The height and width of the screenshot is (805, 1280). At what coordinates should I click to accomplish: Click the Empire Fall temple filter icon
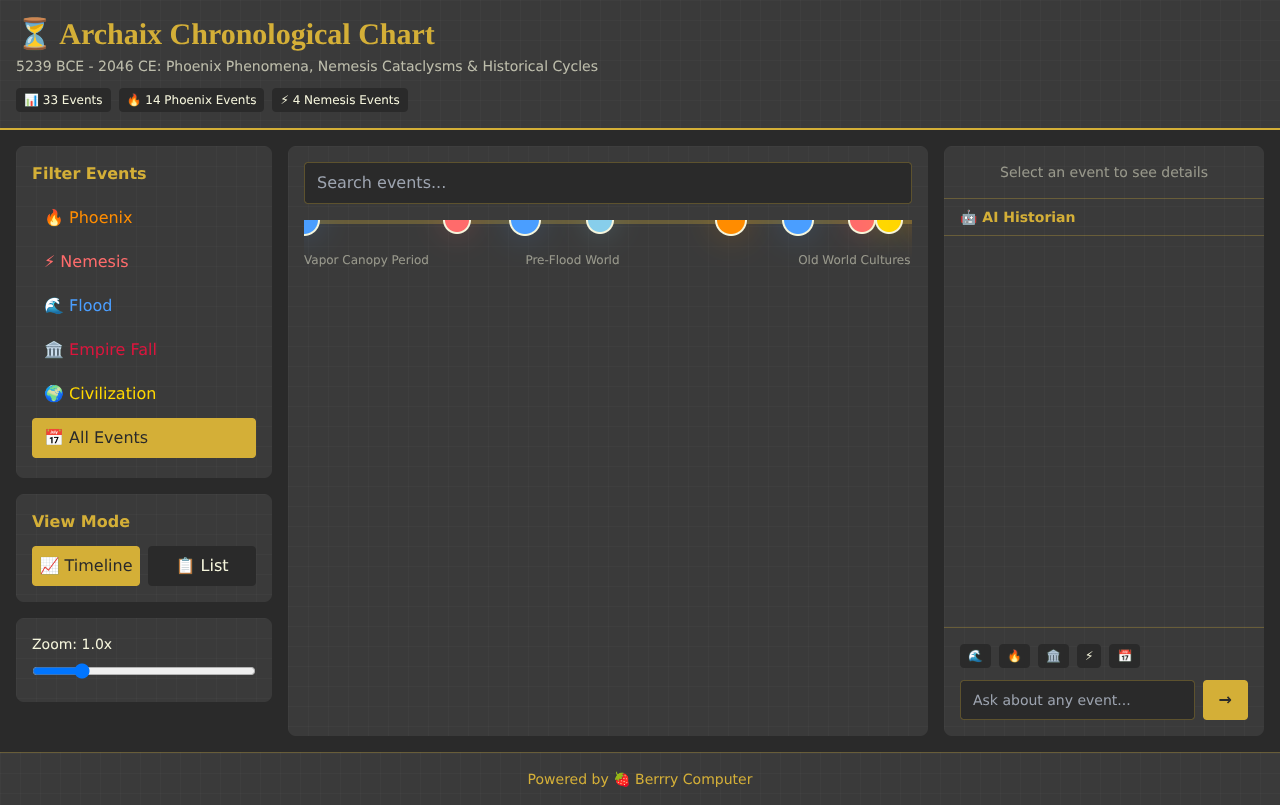[x=53, y=349]
